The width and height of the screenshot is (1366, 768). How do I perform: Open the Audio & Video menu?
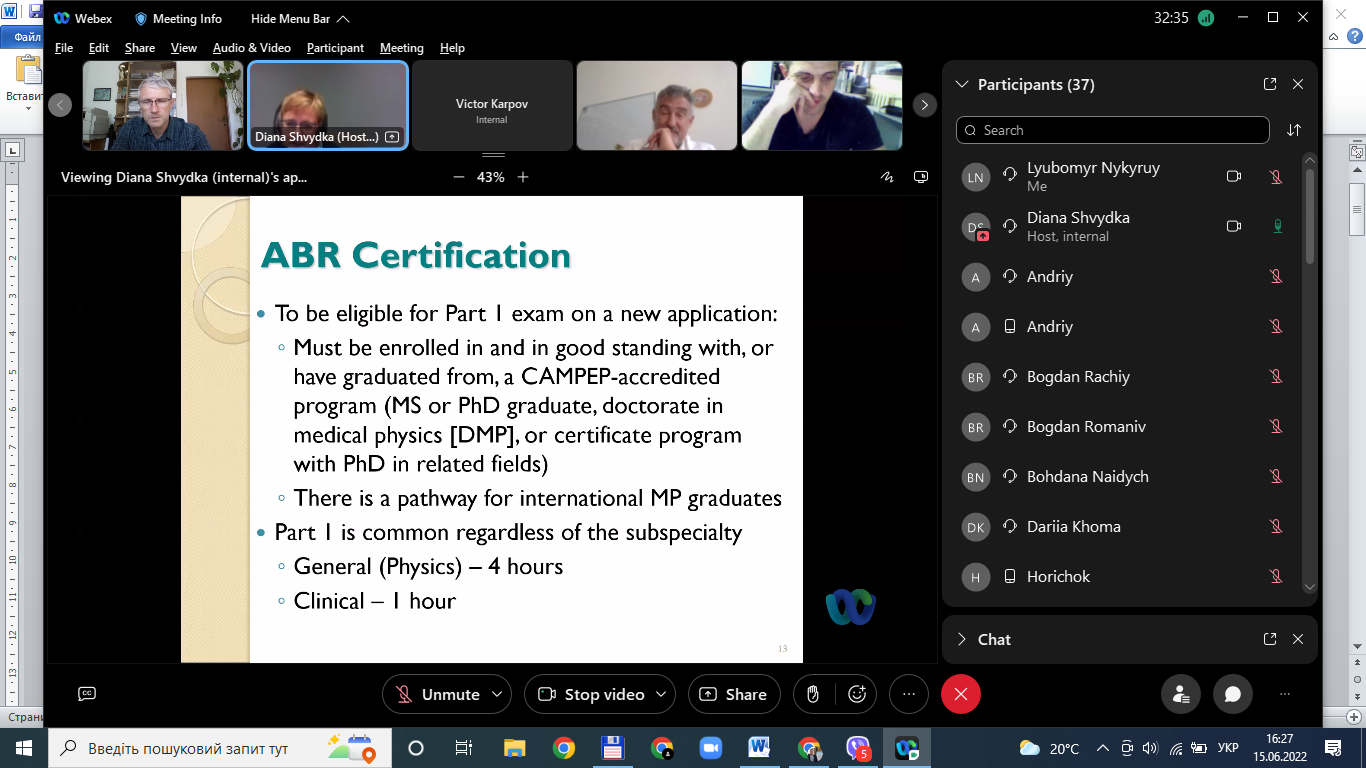point(251,48)
